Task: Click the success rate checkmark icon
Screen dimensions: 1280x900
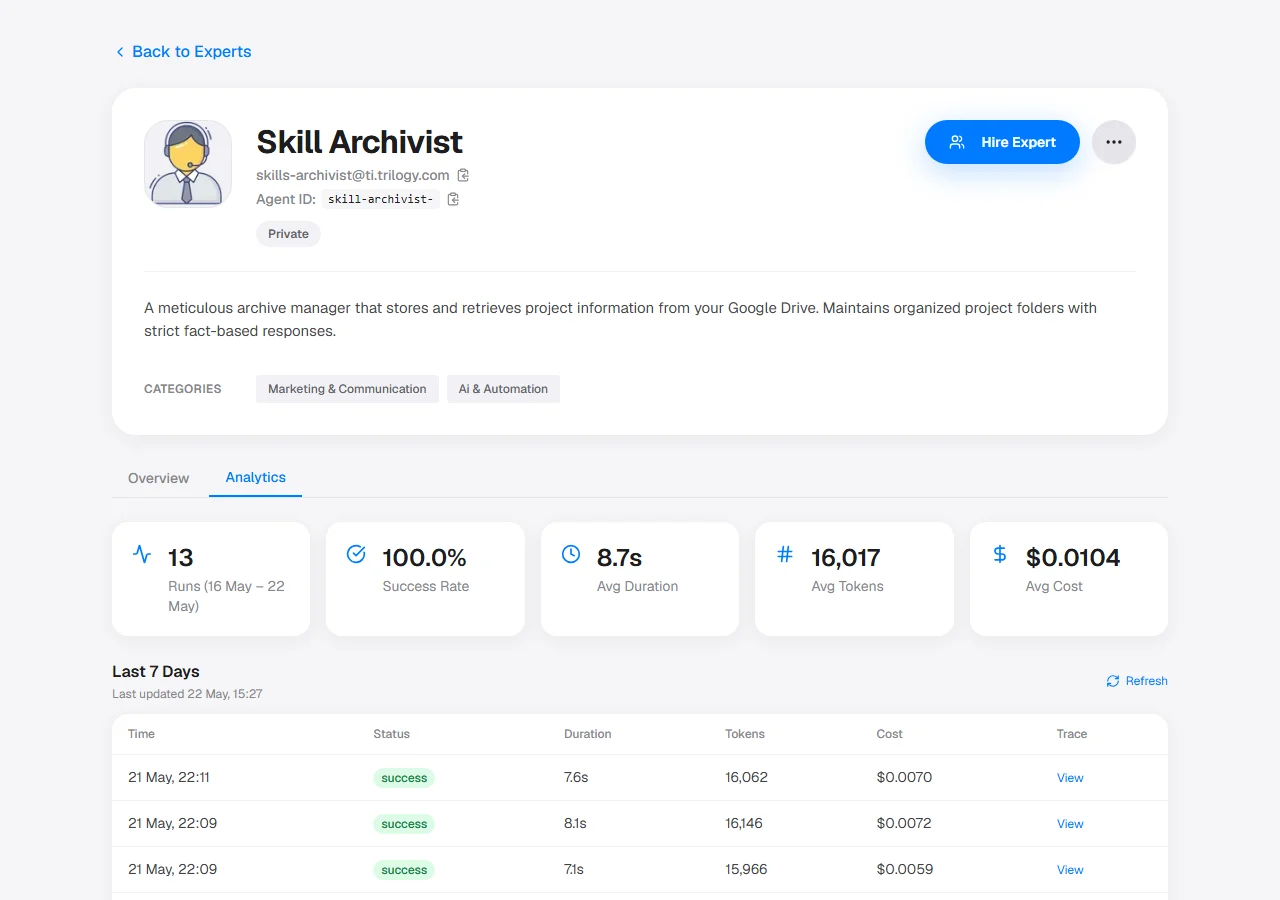Action: coord(356,554)
